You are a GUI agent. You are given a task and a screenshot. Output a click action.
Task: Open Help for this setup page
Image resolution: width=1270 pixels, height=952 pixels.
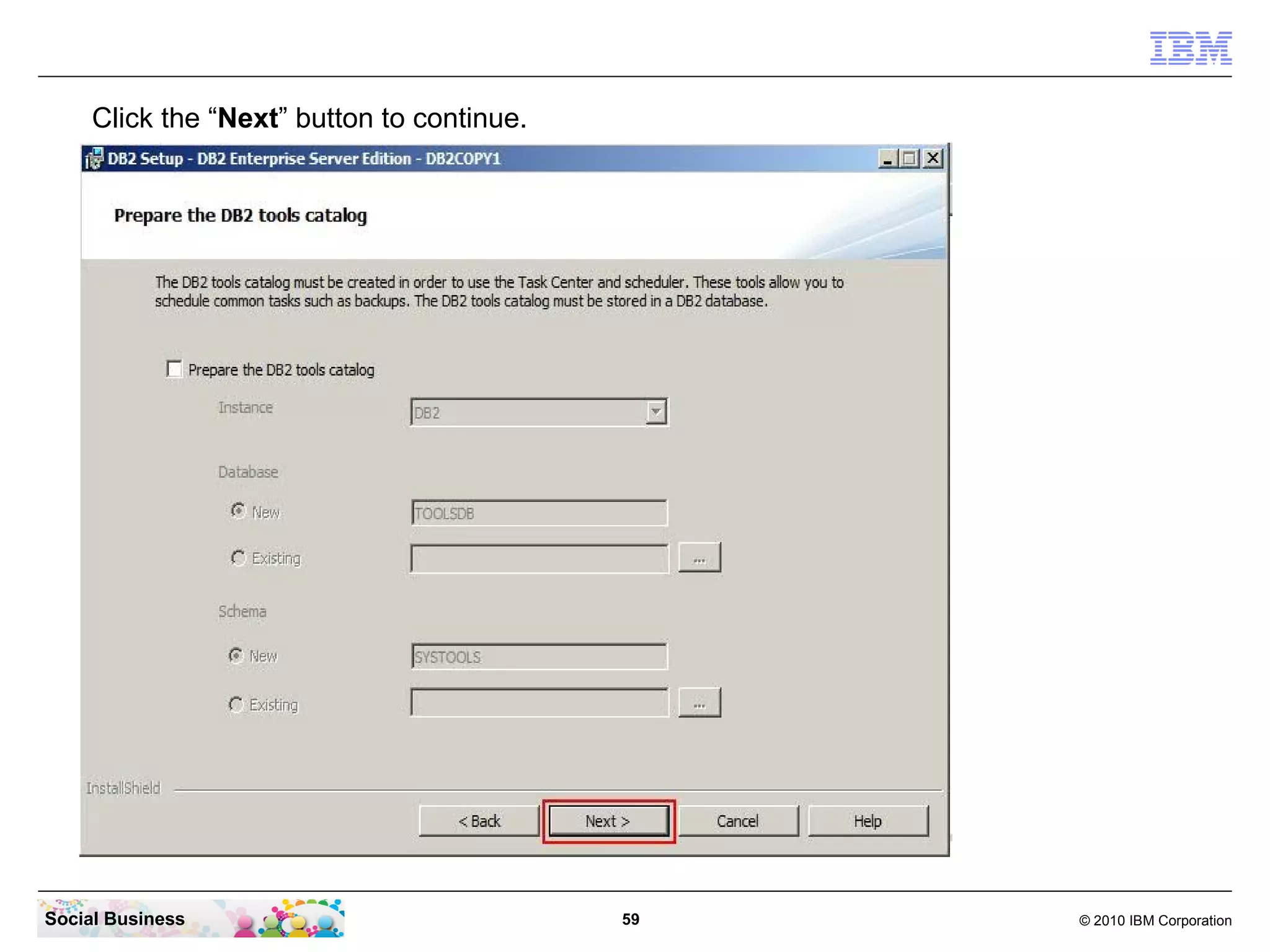[x=868, y=821]
